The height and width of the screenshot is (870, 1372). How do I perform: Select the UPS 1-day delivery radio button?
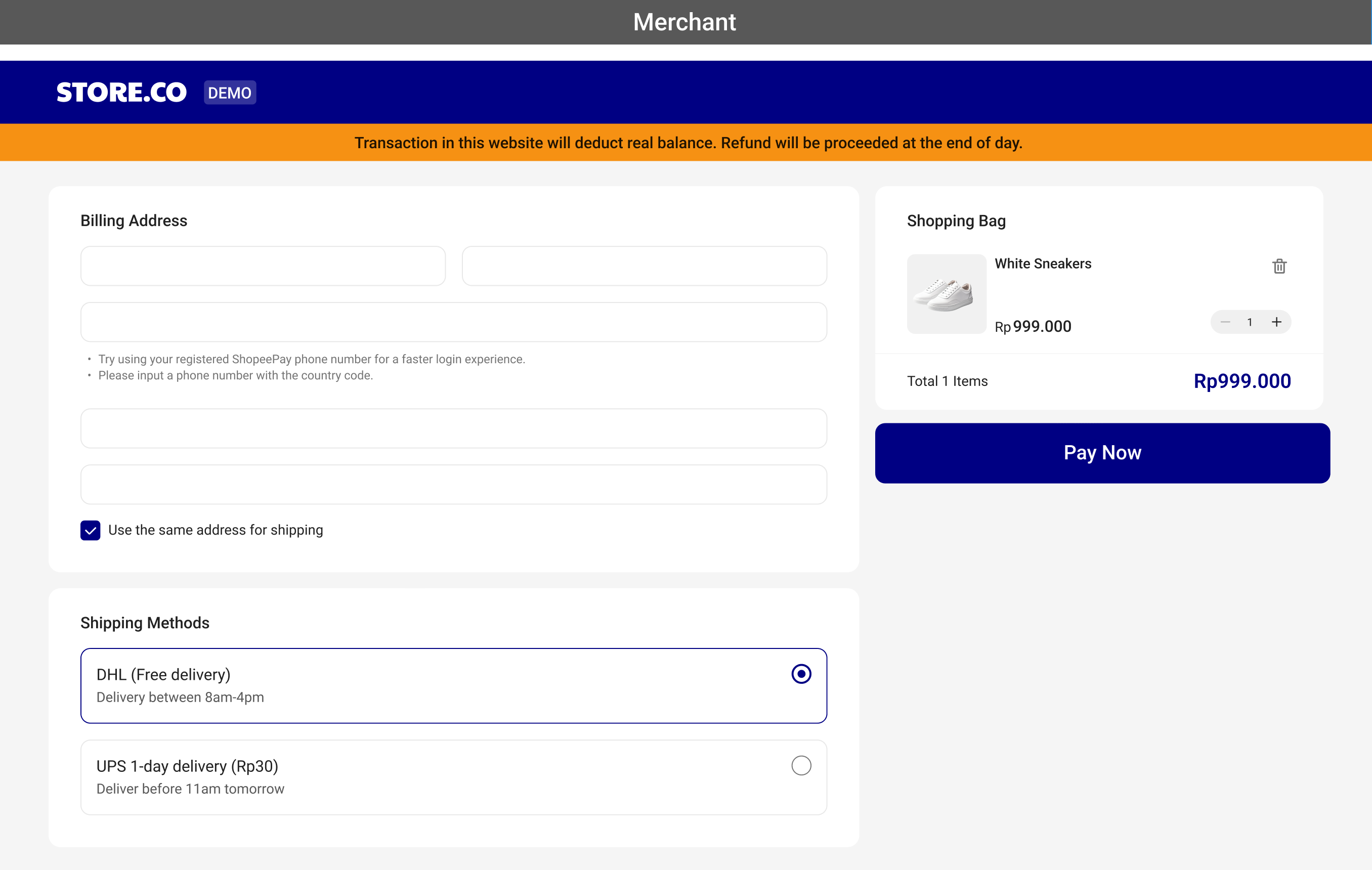pyautogui.click(x=801, y=765)
